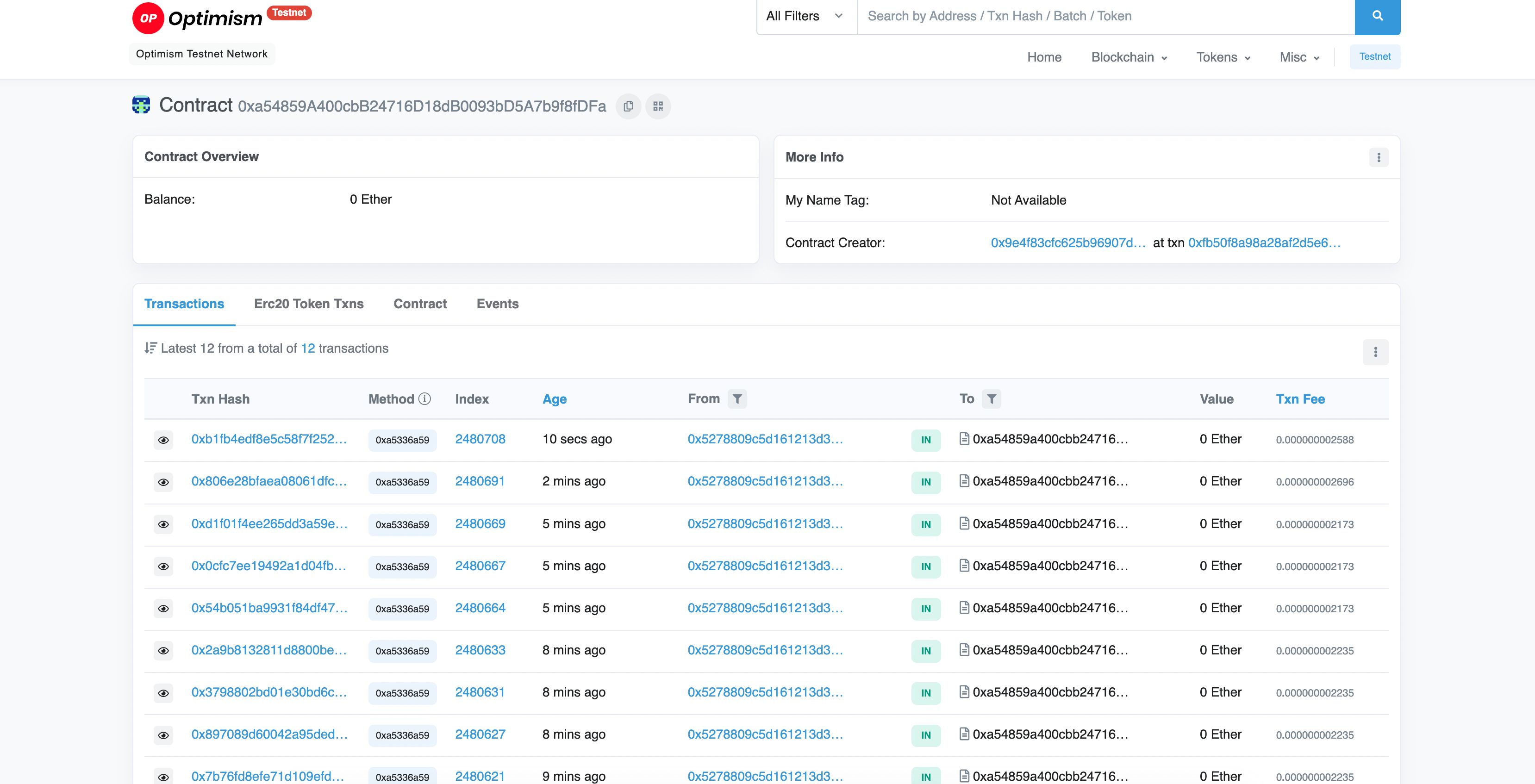Preview transaction 0xd1f01f4ee265 via eye icon
This screenshot has width=1535, height=784.
click(x=163, y=524)
